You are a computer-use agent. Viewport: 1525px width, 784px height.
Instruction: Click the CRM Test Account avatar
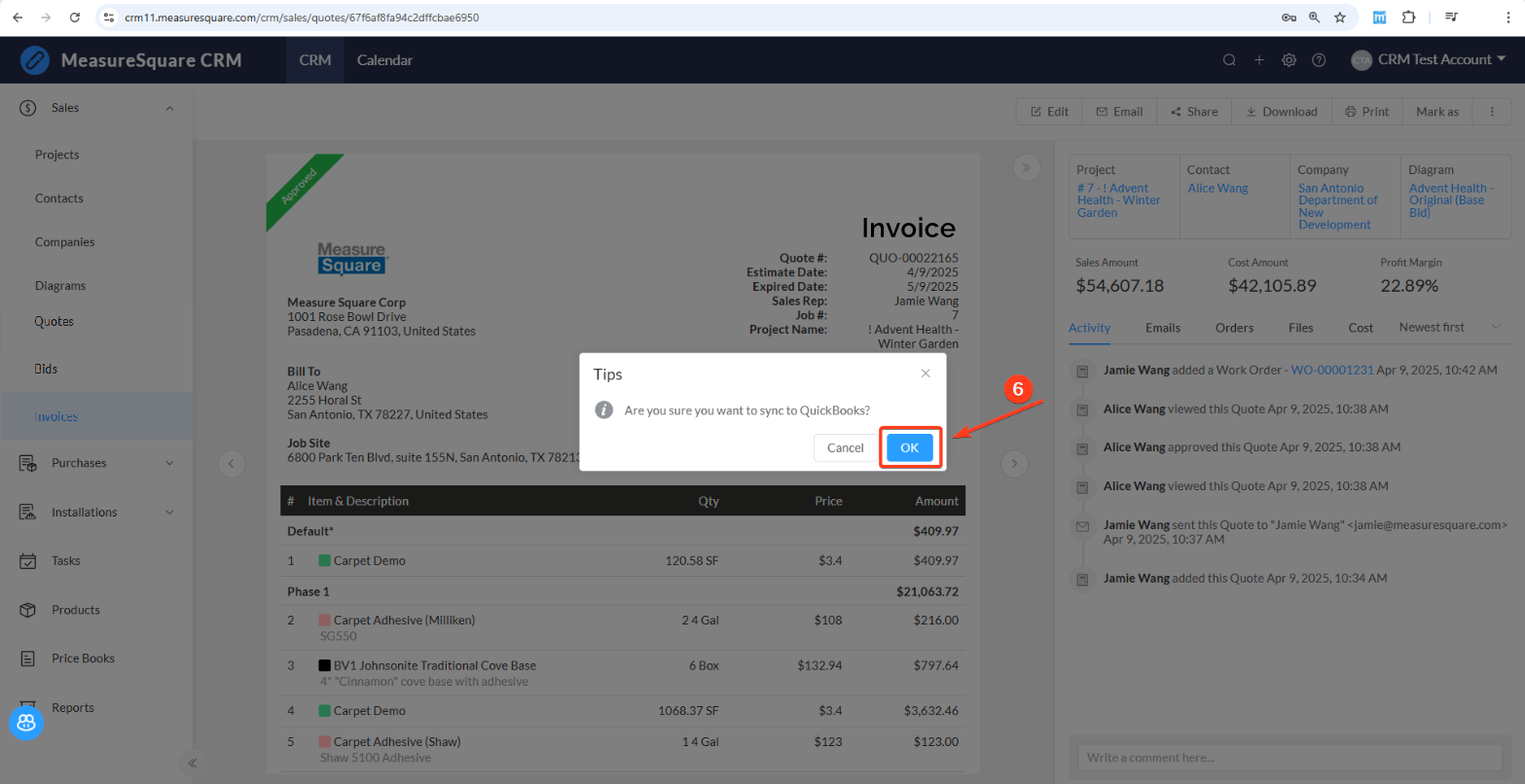1361,60
